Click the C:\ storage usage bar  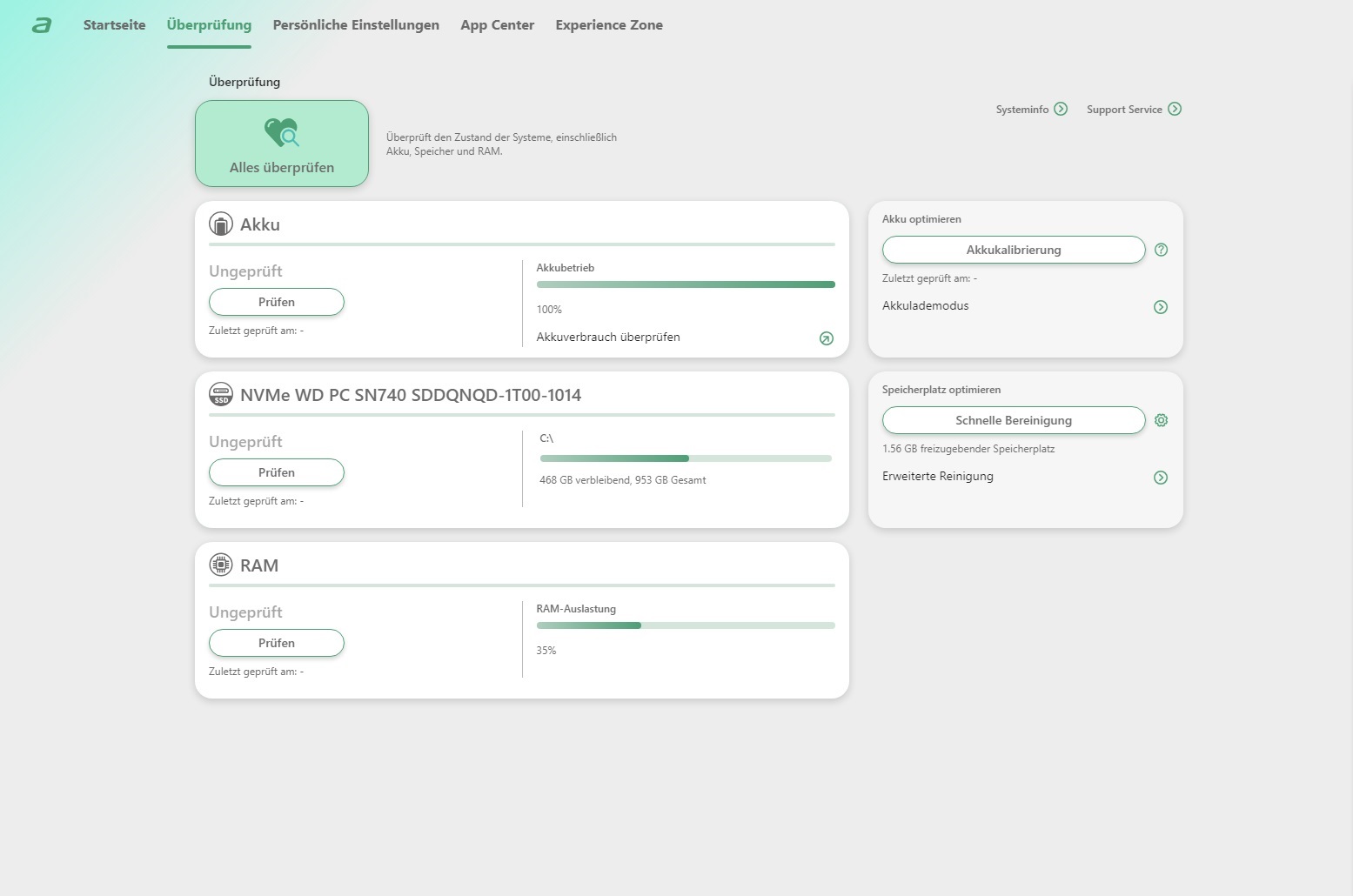point(685,458)
